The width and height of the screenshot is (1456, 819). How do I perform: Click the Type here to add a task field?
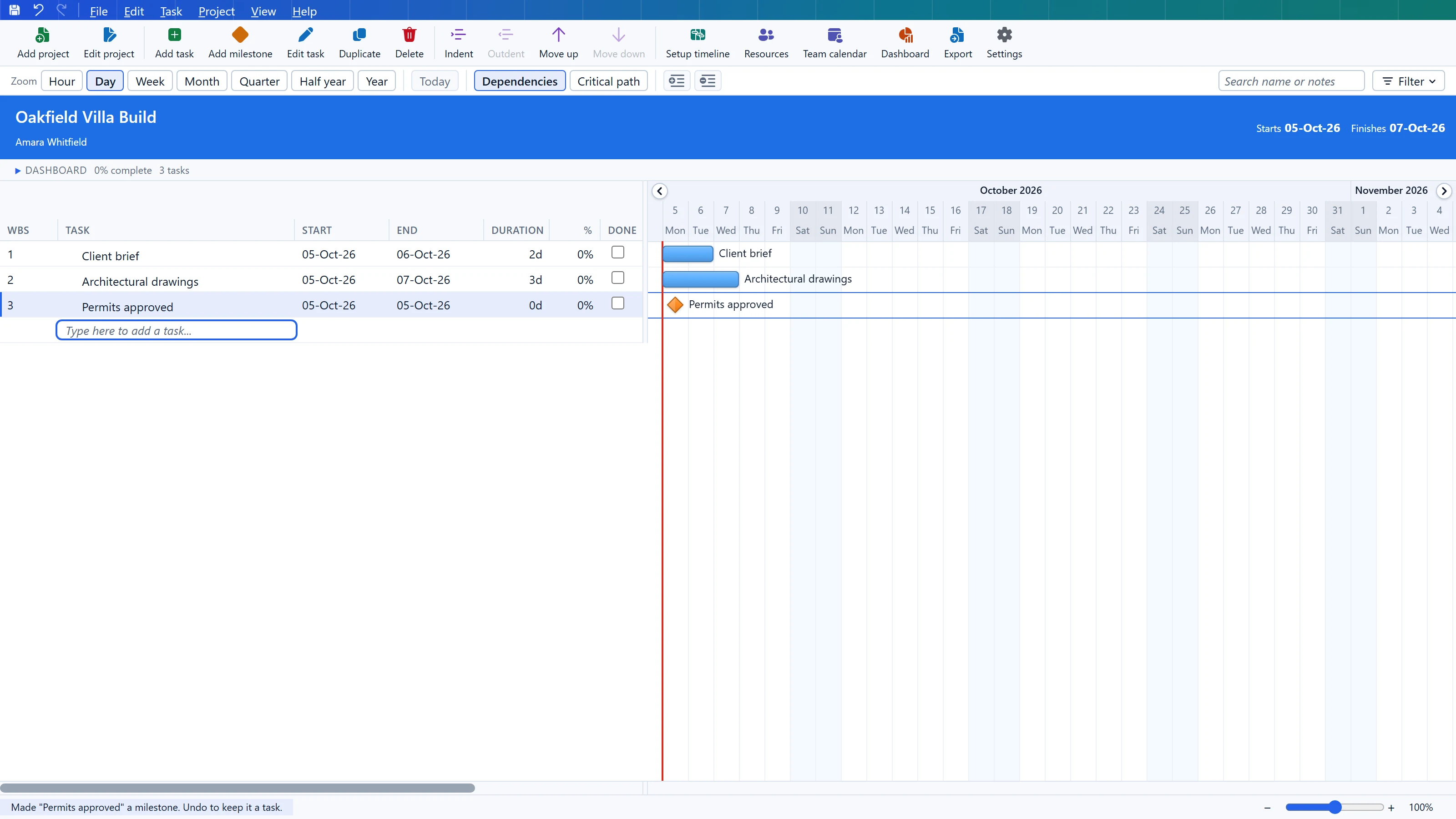click(x=177, y=330)
